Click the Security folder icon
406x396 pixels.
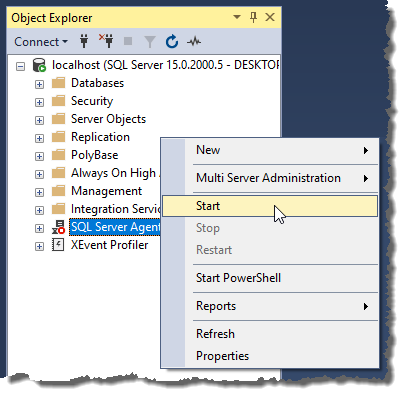[59, 101]
